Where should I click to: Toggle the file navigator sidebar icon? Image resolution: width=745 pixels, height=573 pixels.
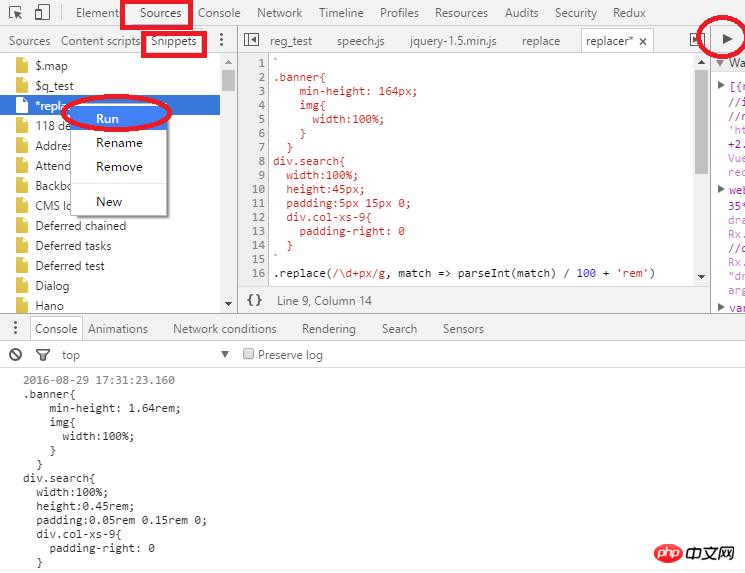point(251,40)
